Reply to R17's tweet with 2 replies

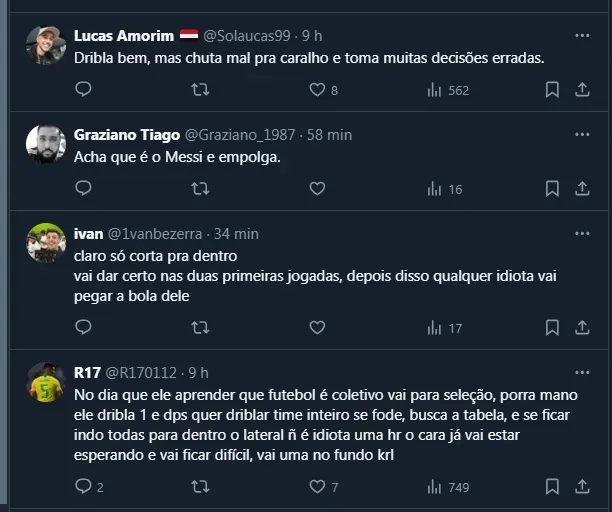click(x=83, y=487)
